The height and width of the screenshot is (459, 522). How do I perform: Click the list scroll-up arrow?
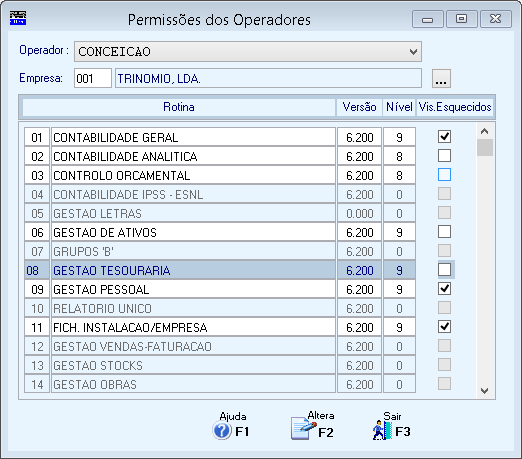[x=485, y=131]
